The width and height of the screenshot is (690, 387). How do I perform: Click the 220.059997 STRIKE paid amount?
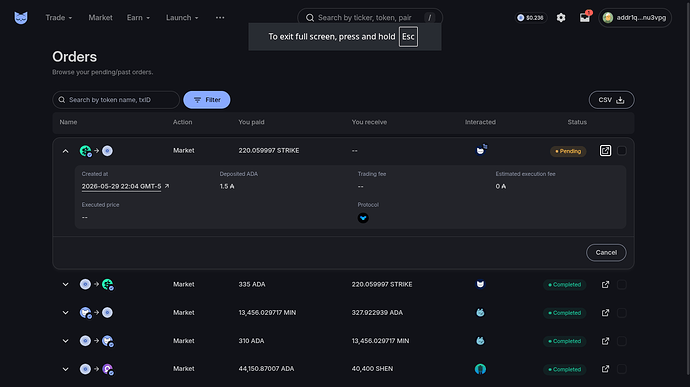coord(269,151)
